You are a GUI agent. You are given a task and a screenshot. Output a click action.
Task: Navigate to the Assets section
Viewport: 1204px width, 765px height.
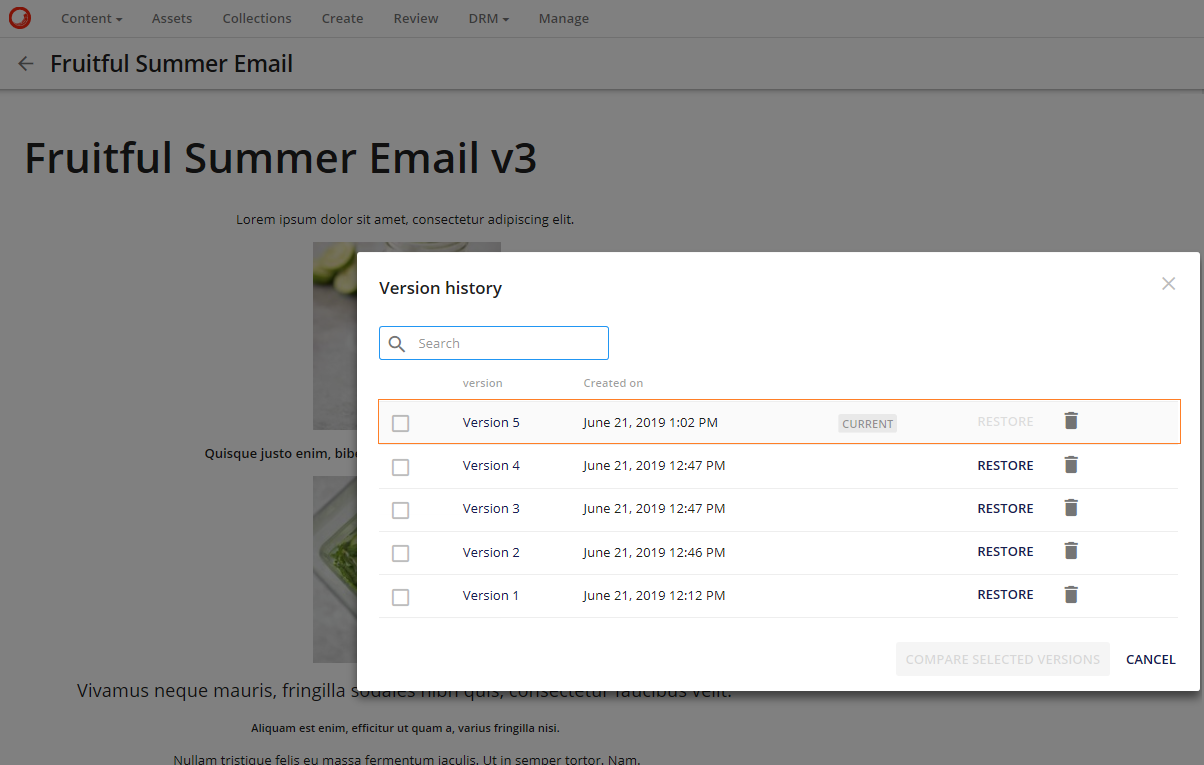tap(171, 18)
